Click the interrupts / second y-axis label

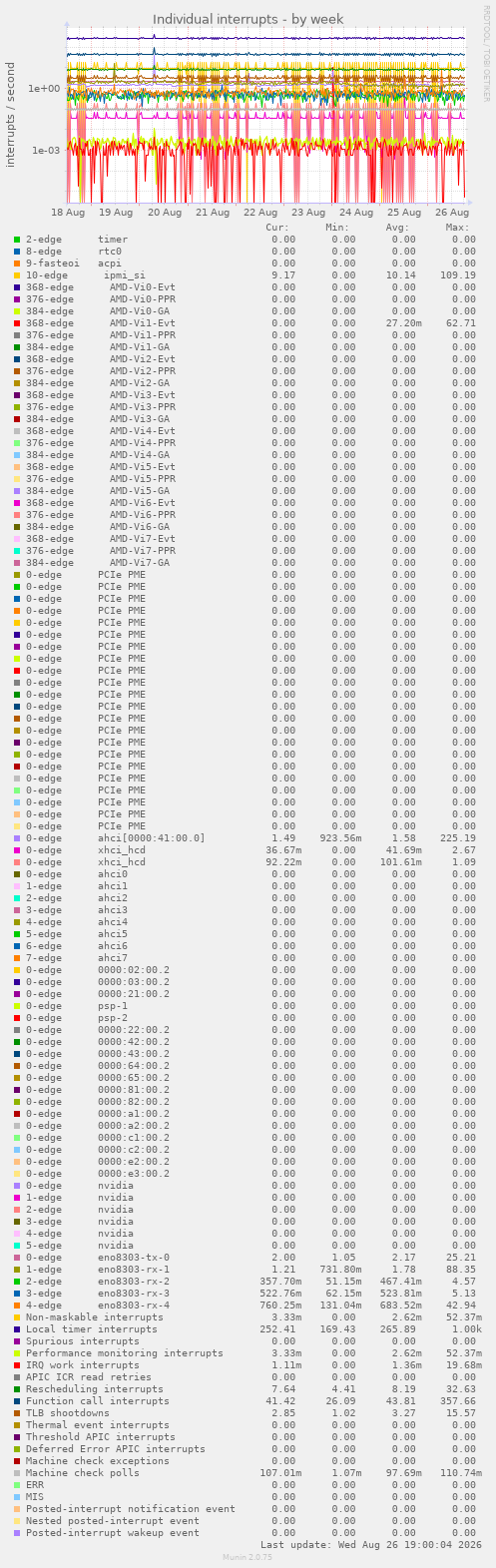11,115
